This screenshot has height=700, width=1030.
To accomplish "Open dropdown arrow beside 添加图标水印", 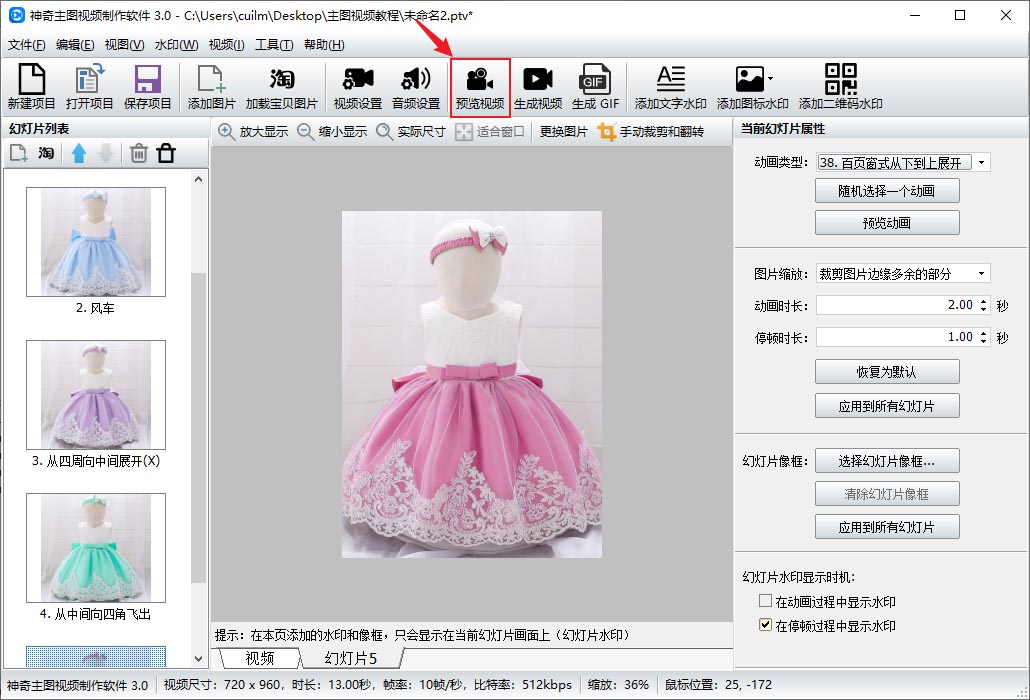I will 770,78.
